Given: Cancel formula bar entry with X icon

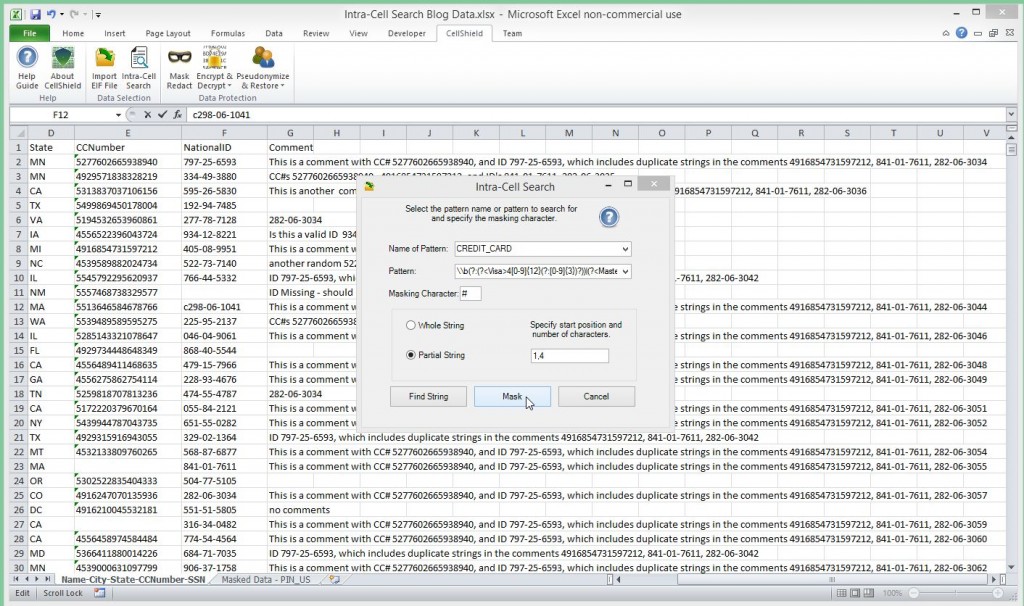Looking at the screenshot, I should pyautogui.click(x=148, y=114).
